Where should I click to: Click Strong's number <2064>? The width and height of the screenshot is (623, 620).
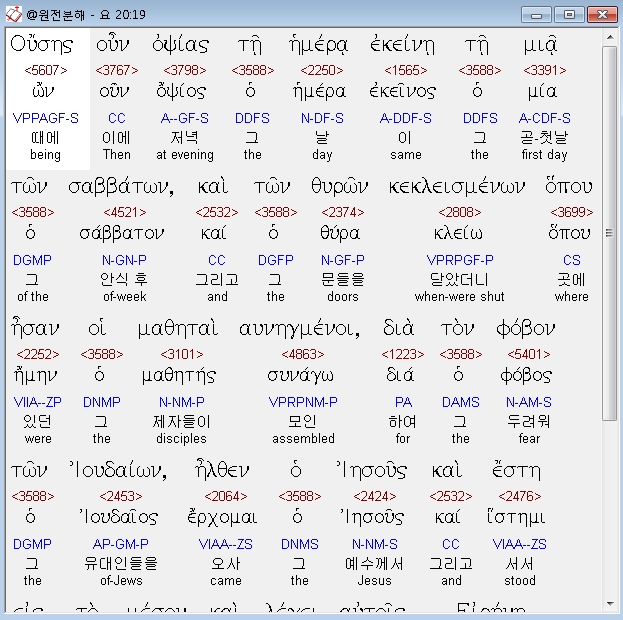pos(226,496)
